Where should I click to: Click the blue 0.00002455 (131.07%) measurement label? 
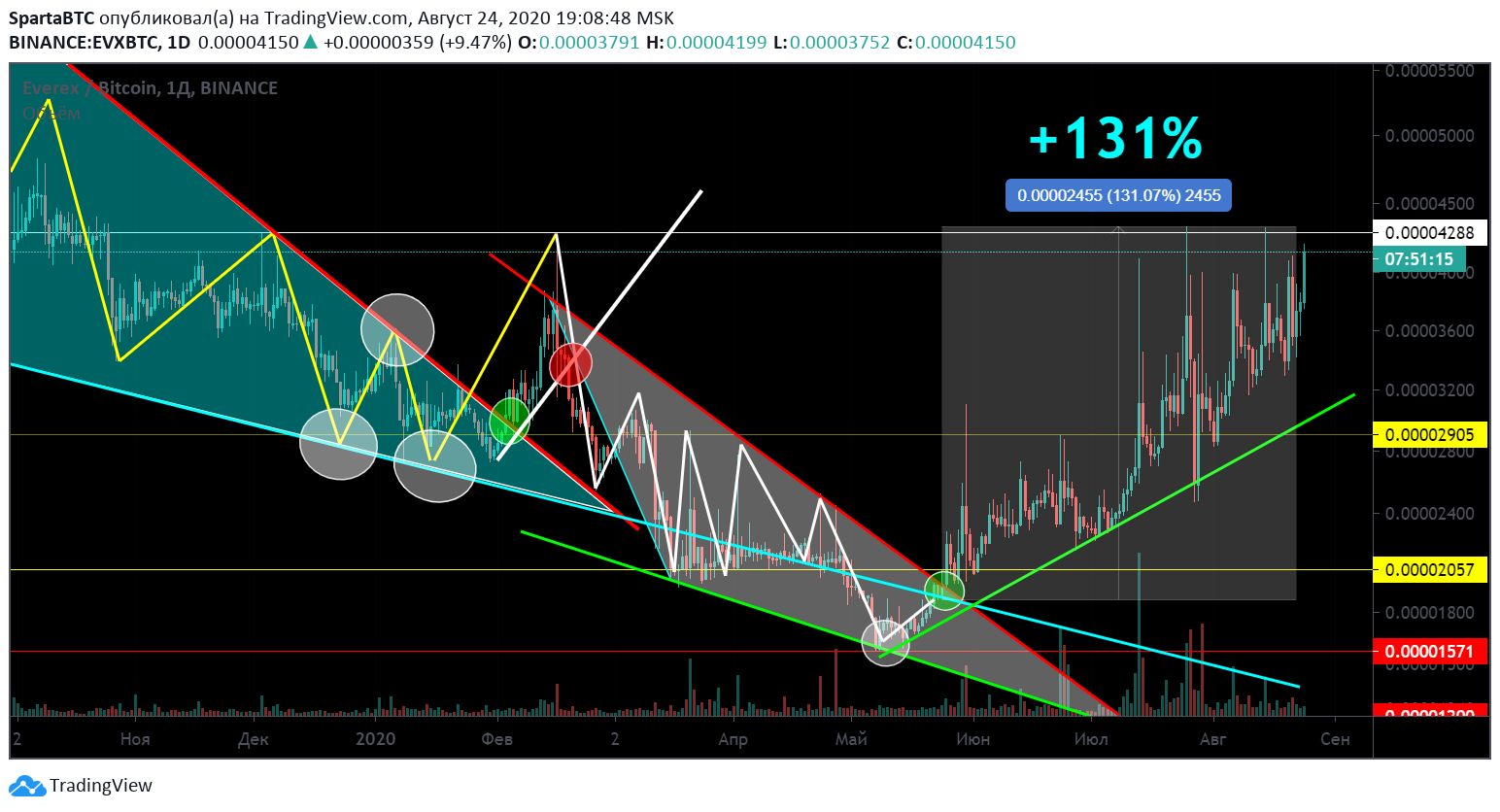pyautogui.click(x=1119, y=195)
